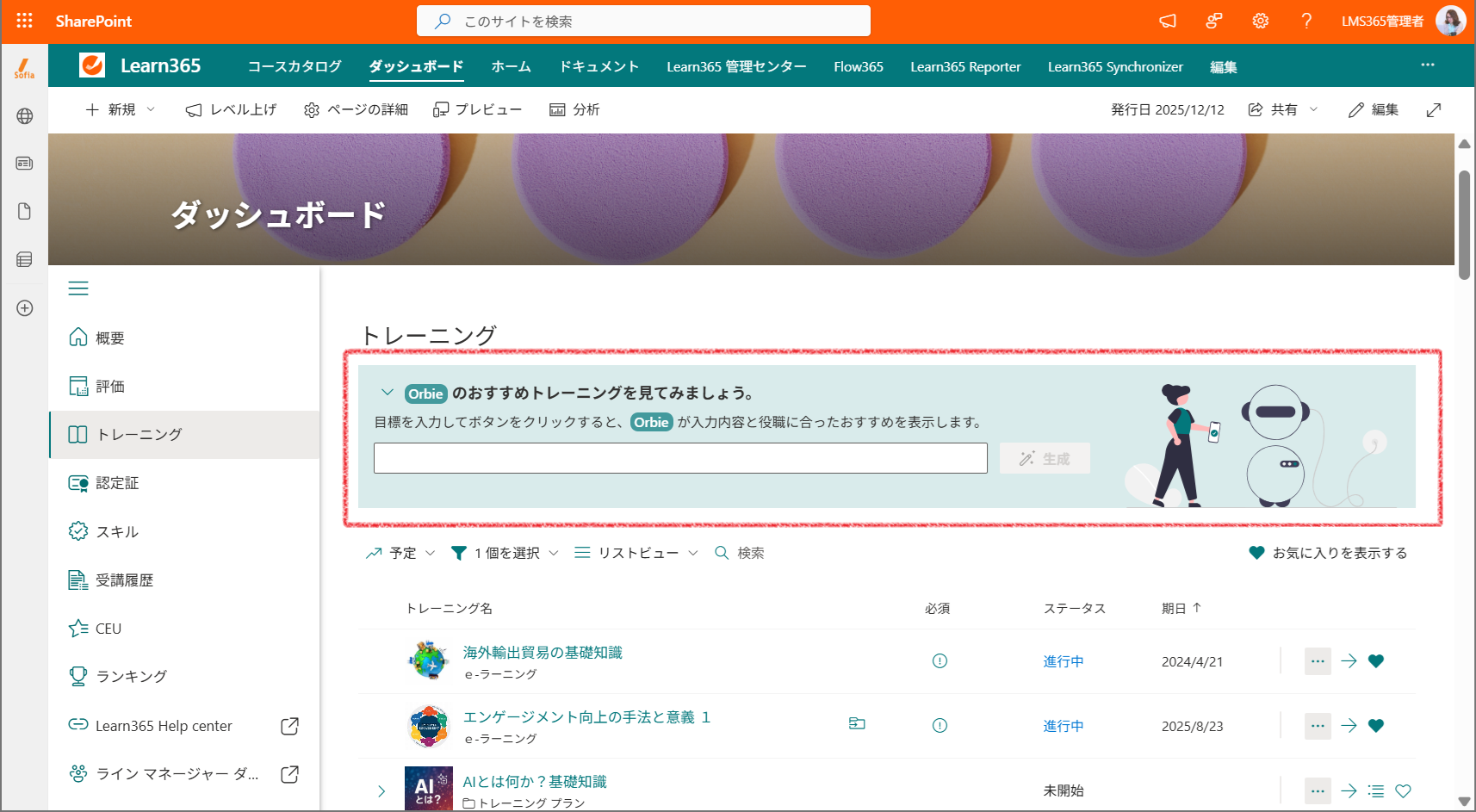Open the 1 個を選択 filter dropdown
This screenshot has height=812, width=1476.
click(x=505, y=553)
